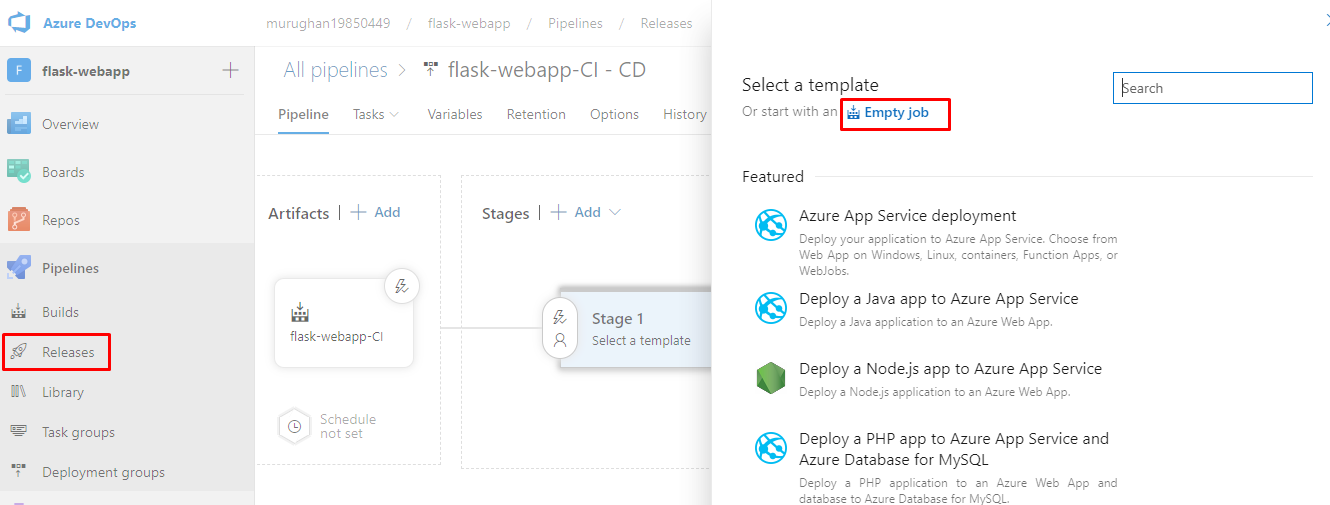Open Overview in the sidebar

tap(70, 124)
